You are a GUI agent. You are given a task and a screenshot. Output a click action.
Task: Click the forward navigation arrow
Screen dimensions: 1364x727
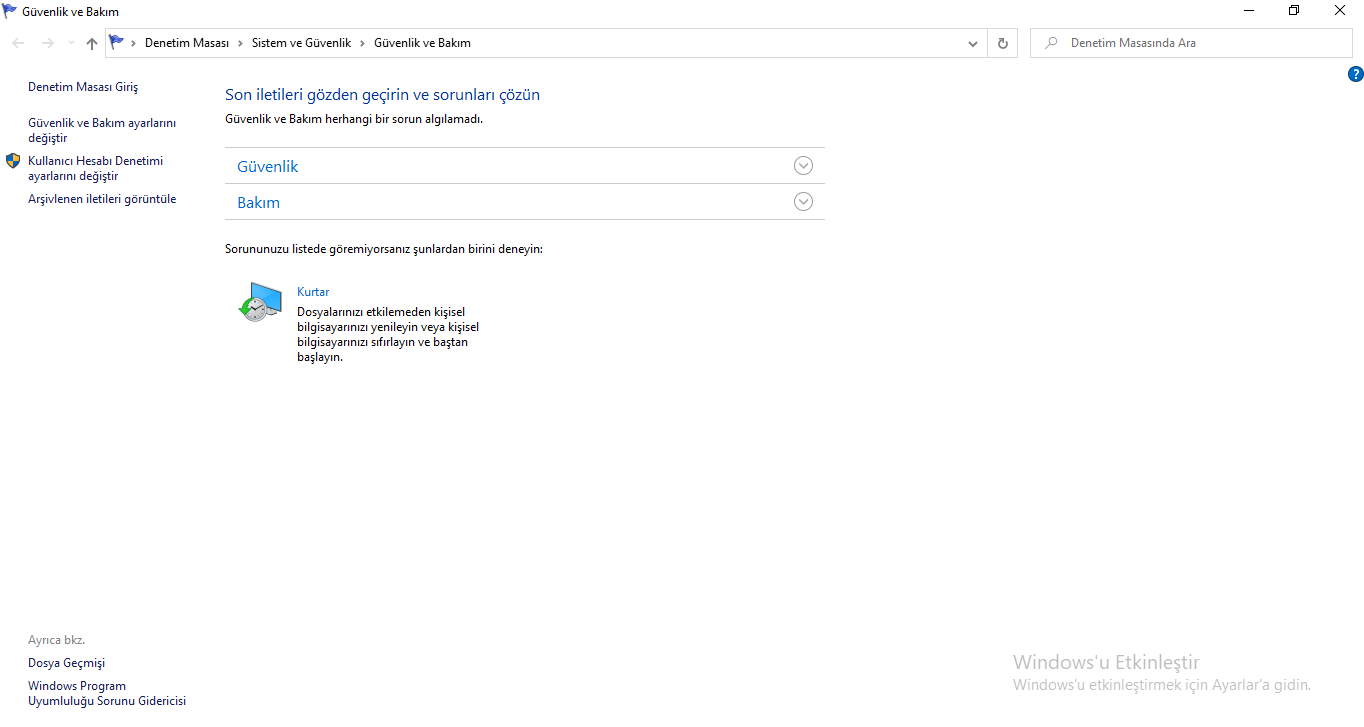pos(47,43)
